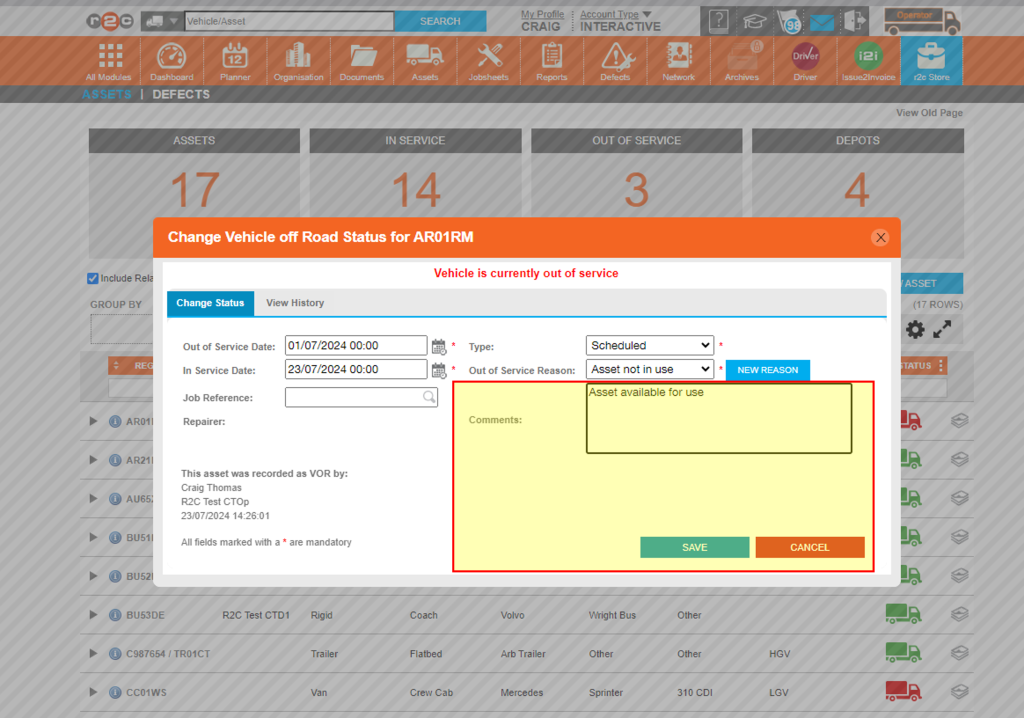This screenshot has height=718, width=1024.
Task: Open the Network module
Action: pyautogui.click(x=679, y=61)
